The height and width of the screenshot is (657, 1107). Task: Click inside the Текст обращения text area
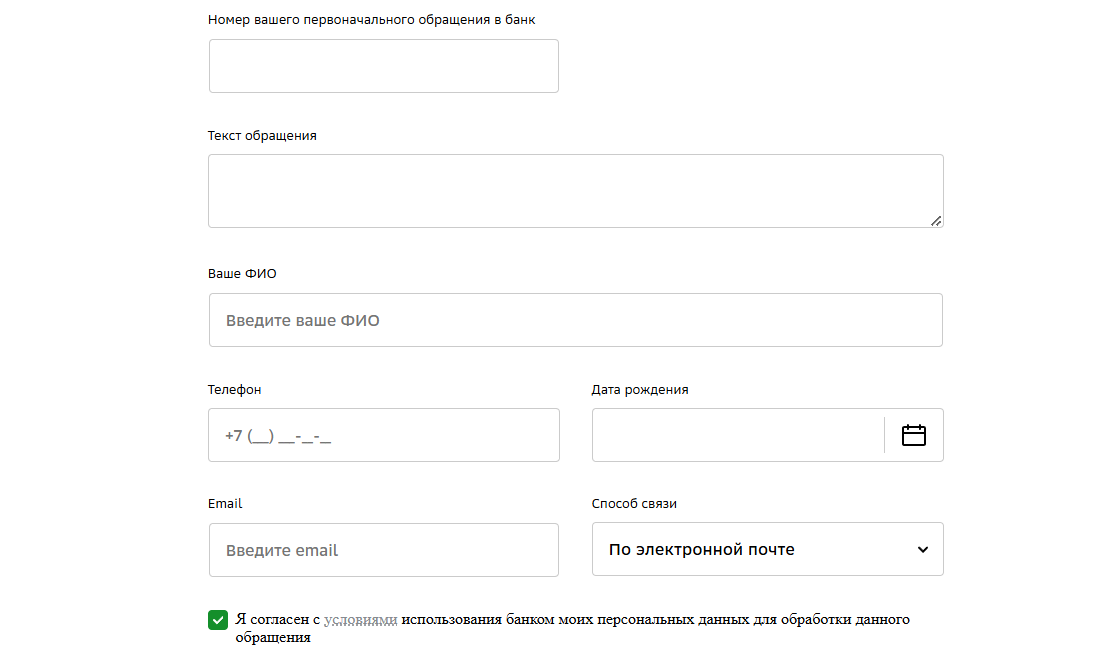[576, 191]
